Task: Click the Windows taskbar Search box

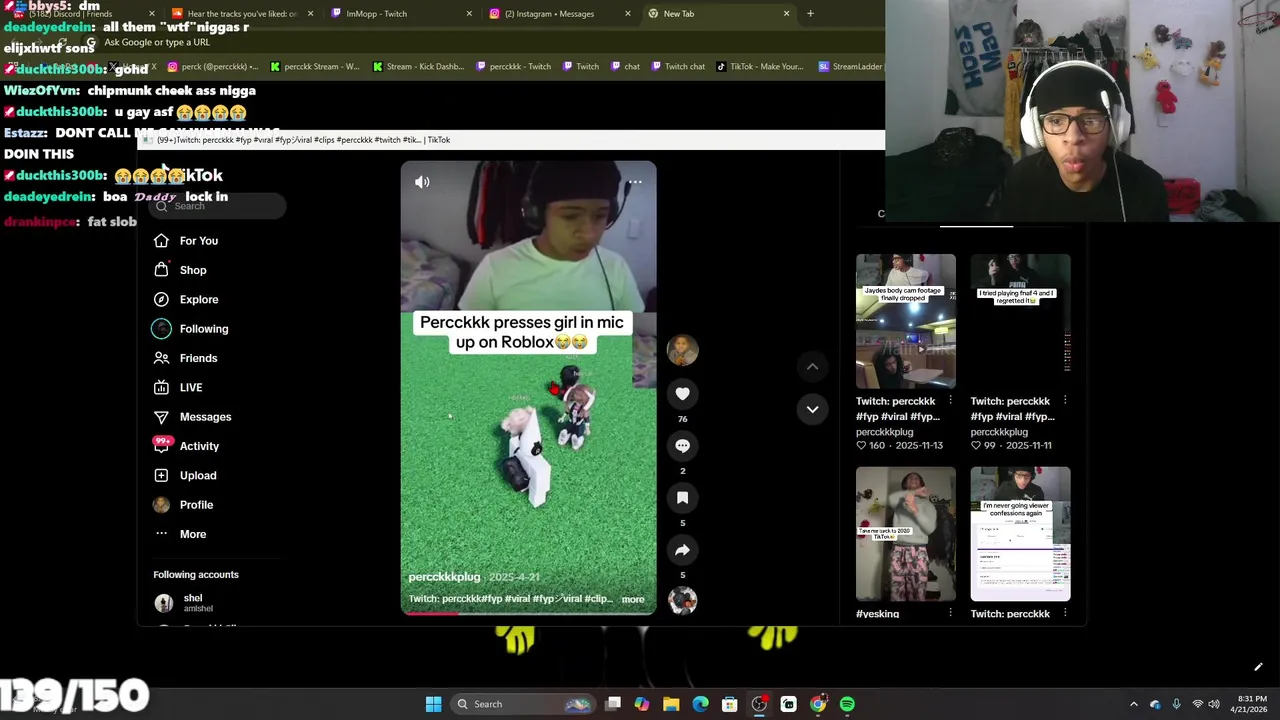Action: click(521, 704)
